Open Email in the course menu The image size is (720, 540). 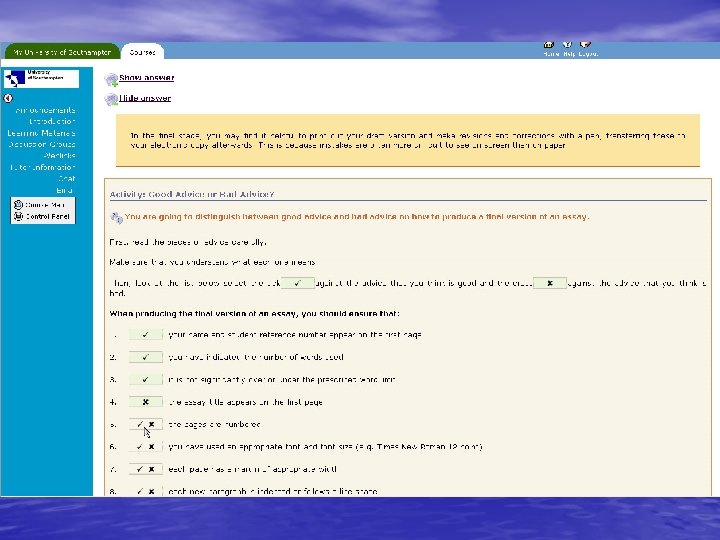pos(64,190)
